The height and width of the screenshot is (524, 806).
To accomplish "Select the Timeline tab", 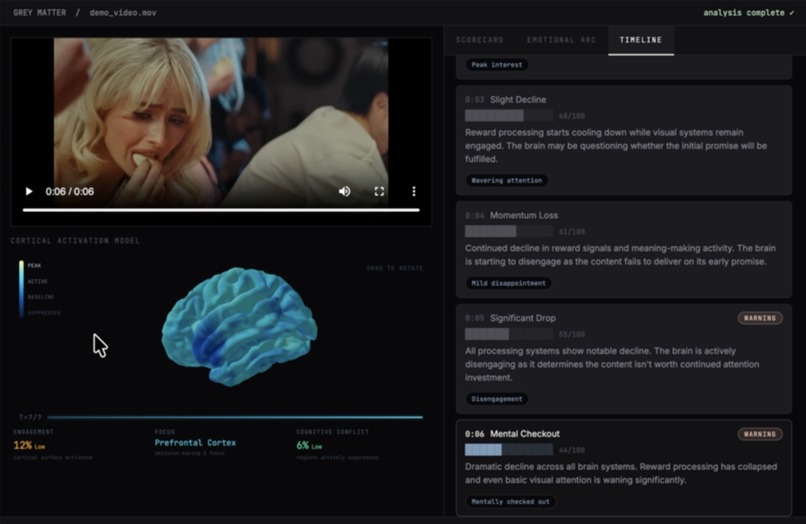I will pos(640,40).
